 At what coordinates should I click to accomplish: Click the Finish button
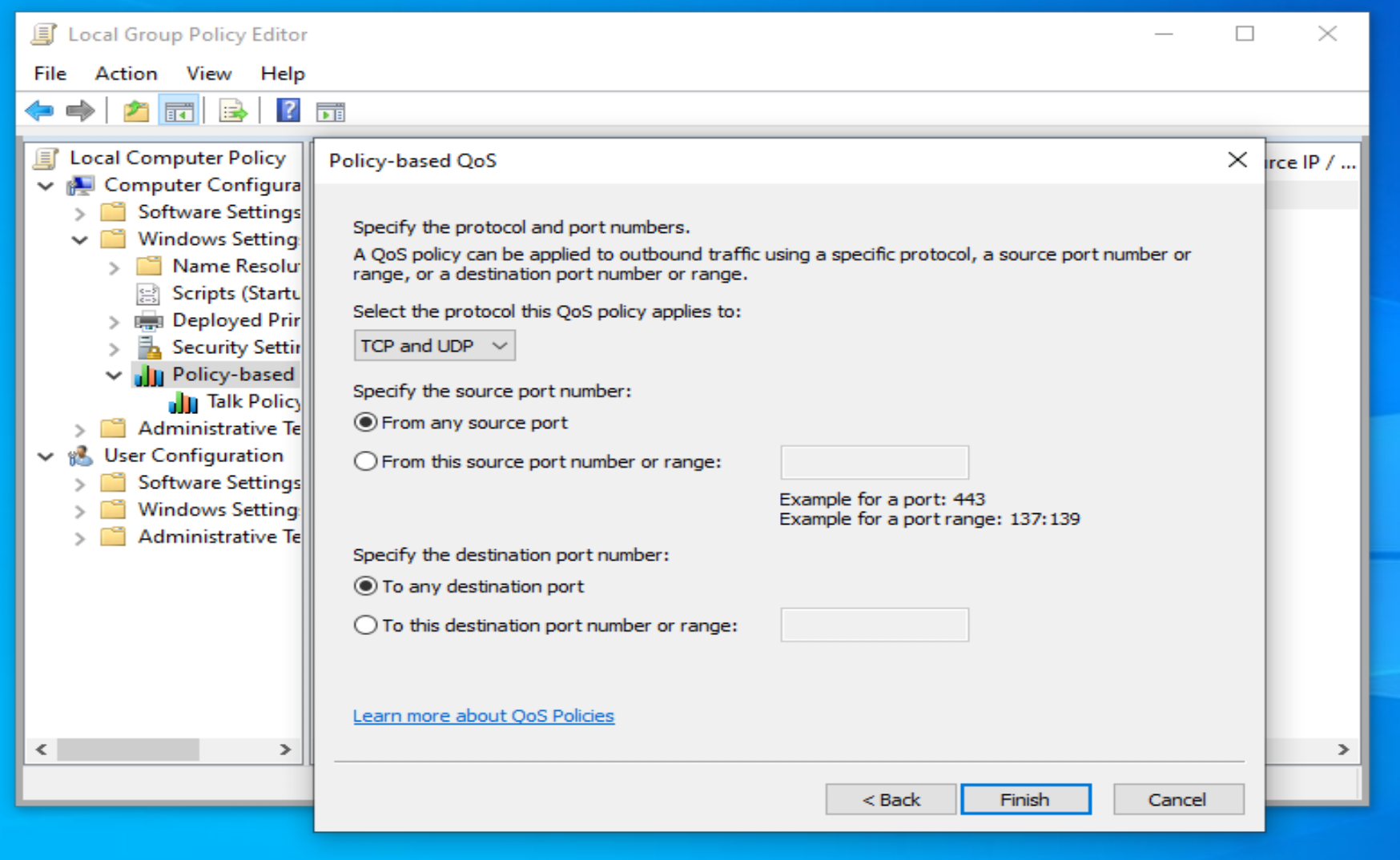coord(1025,799)
